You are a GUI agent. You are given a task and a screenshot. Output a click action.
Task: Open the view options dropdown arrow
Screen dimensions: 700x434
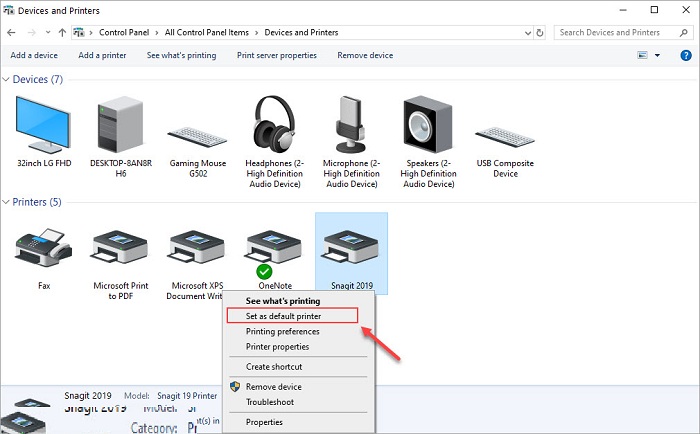tap(657, 55)
